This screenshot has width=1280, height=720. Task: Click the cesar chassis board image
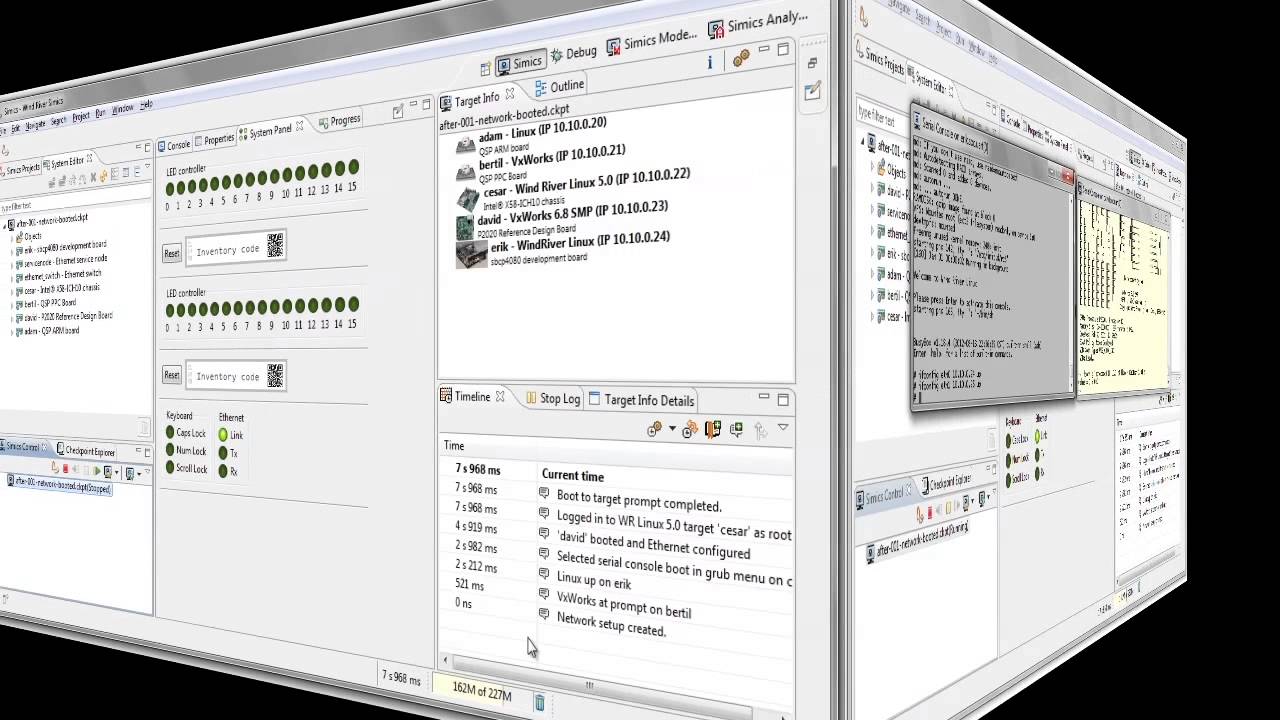click(x=468, y=199)
